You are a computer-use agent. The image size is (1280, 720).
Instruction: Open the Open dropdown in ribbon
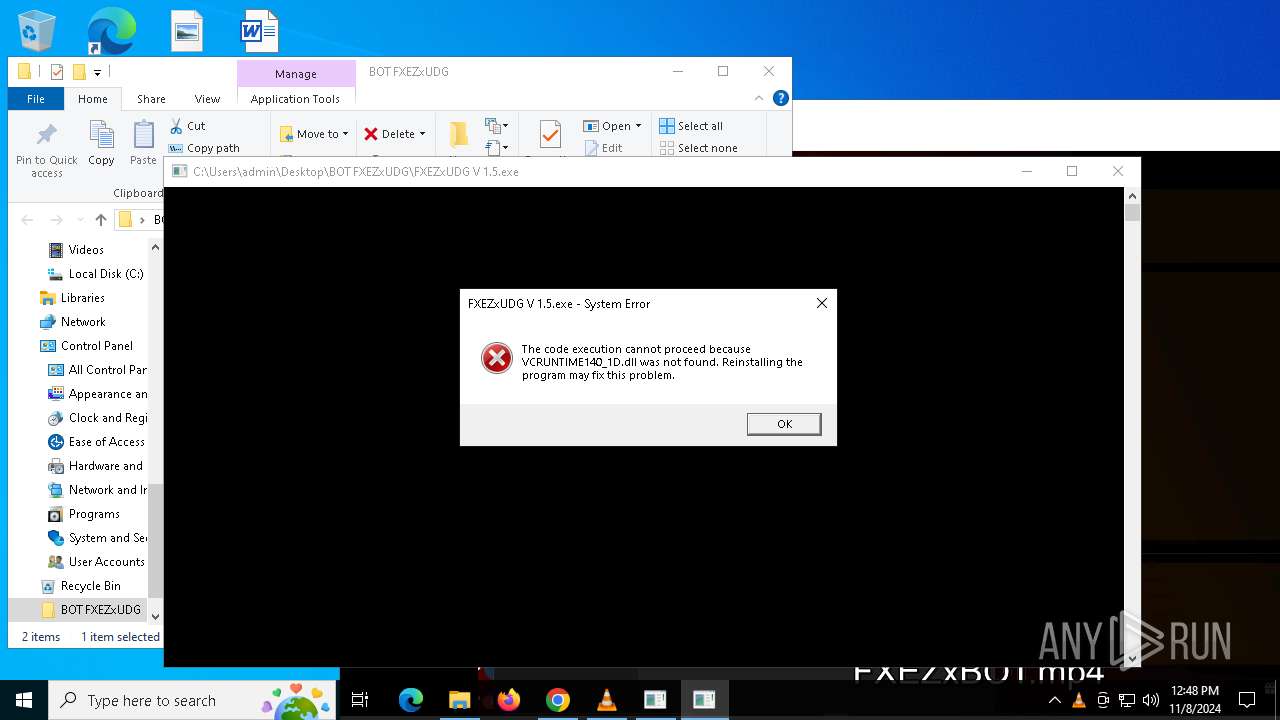(x=612, y=126)
